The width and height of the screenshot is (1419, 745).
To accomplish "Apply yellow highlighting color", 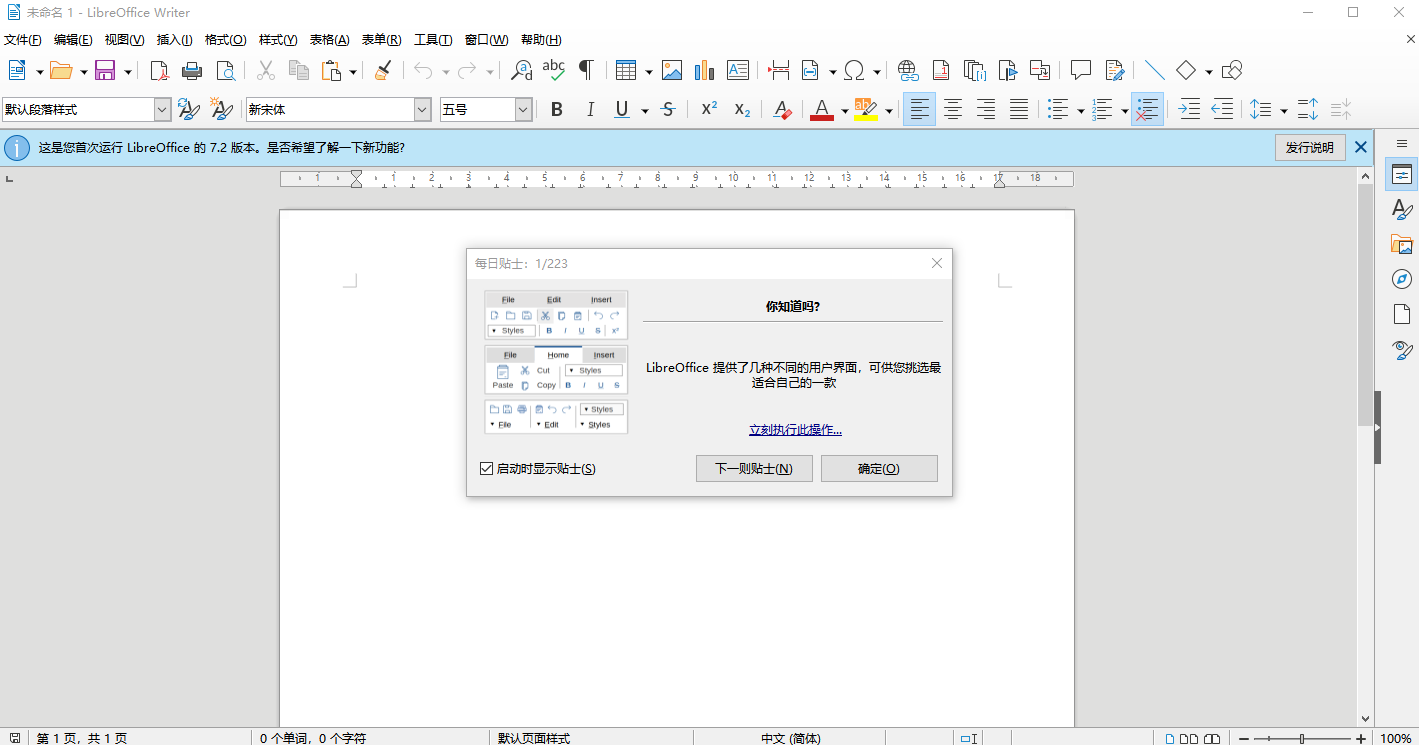I will point(865,110).
